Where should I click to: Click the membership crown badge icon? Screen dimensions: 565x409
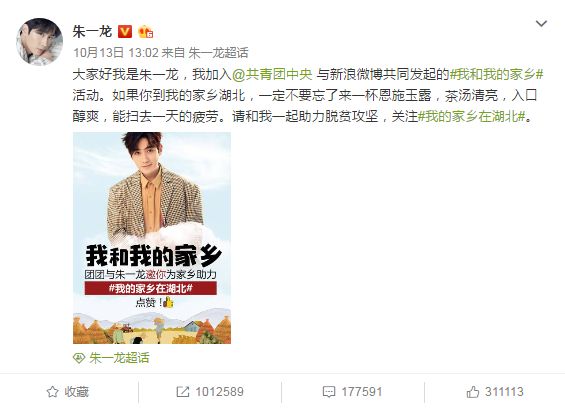tap(146, 32)
